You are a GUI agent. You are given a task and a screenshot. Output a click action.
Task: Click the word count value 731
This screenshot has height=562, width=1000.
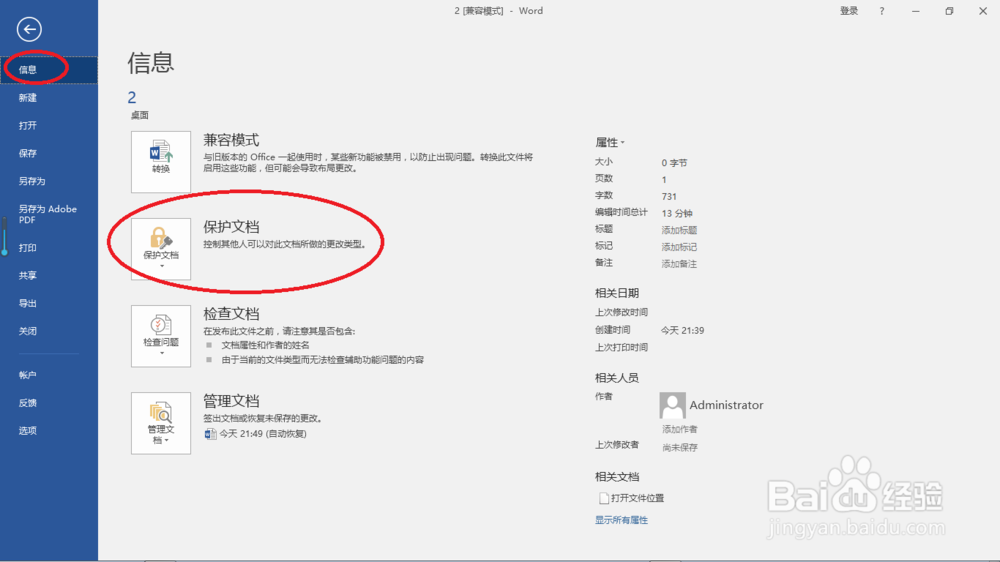[x=669, y=196]
